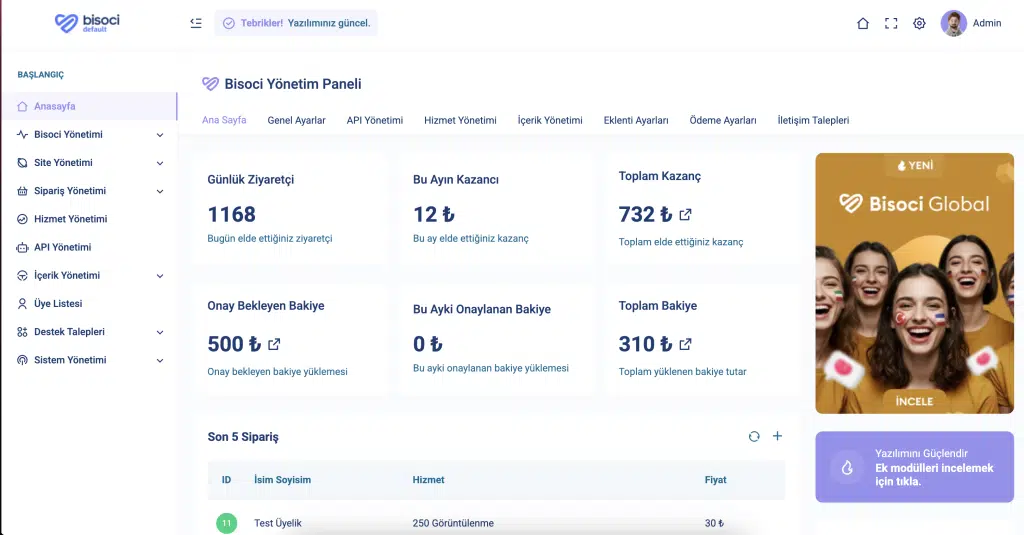The width and height of the screenshot is (1024, 535).
Task: Click the 30 ₺ price cell
Action: coord(714,523)
